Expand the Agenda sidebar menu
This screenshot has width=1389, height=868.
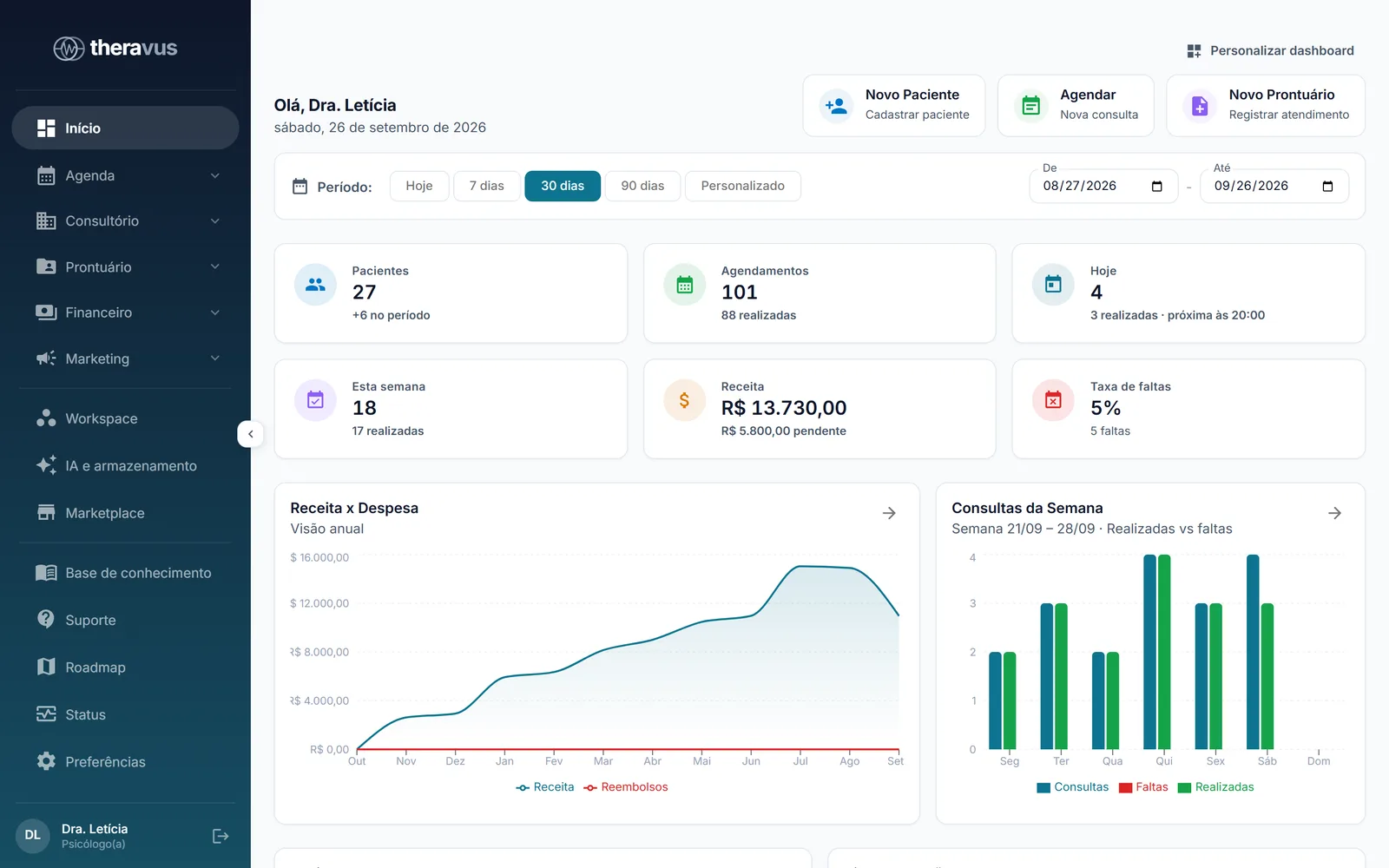126,175
